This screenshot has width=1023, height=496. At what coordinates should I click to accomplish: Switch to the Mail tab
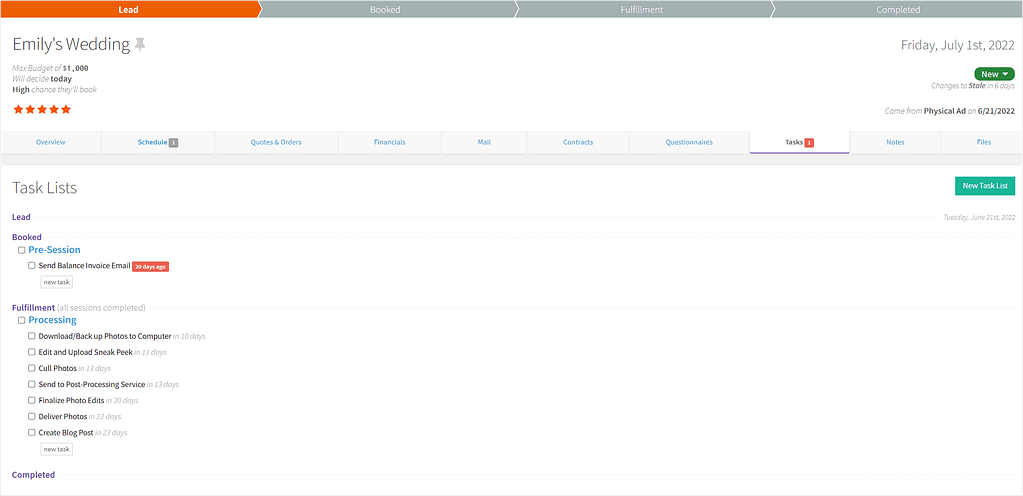pos(484,142)
